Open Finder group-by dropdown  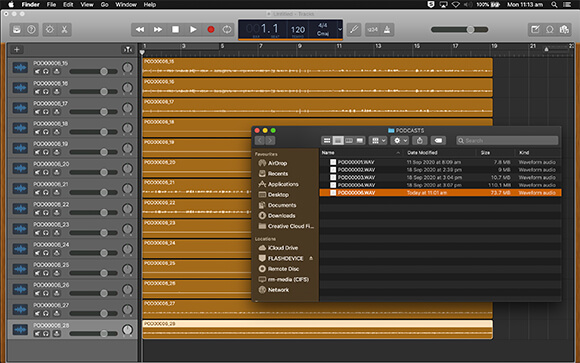[x=378, y=141]
